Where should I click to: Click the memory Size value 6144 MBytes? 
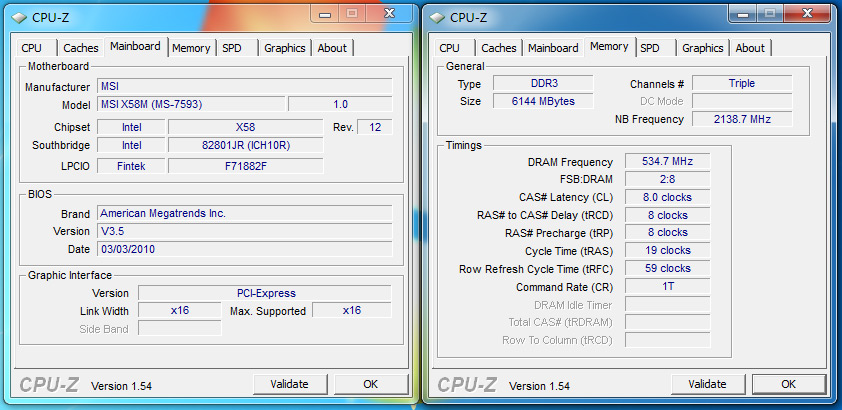click(543, 101)
